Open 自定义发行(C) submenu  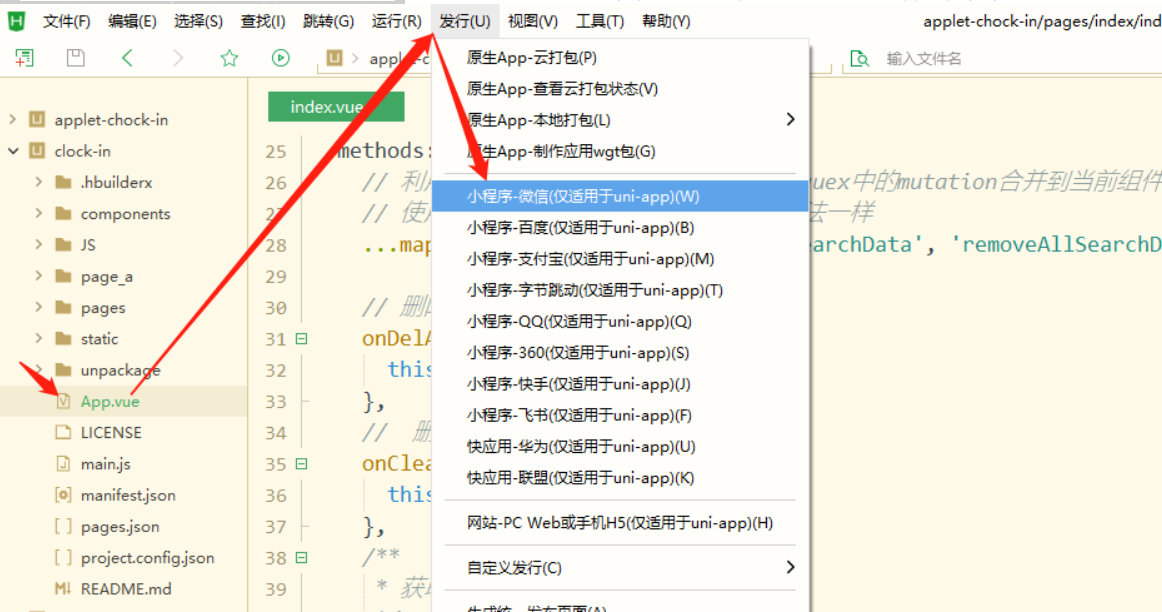click(620, 568)
